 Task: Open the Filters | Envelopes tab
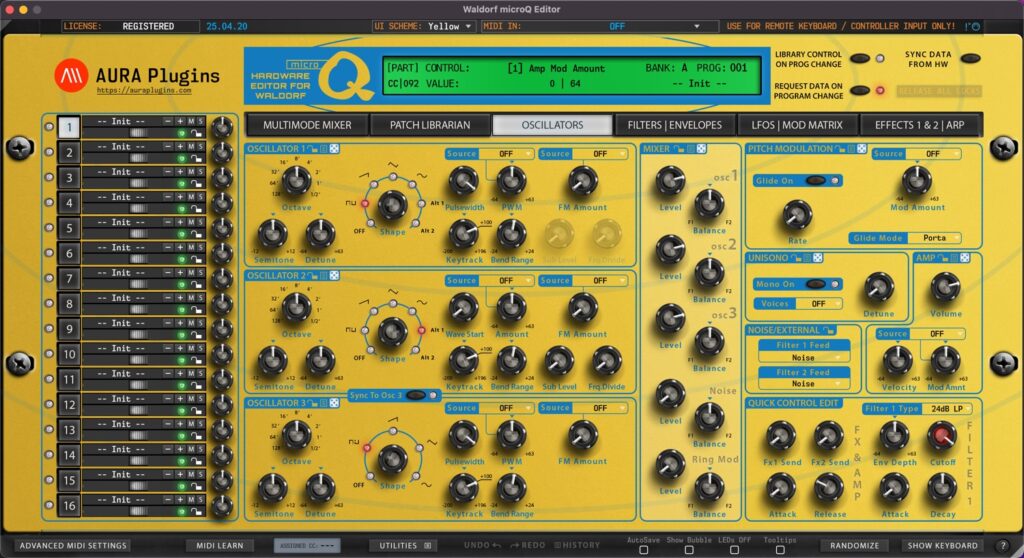pyautogui.click(x=675, y=125)
